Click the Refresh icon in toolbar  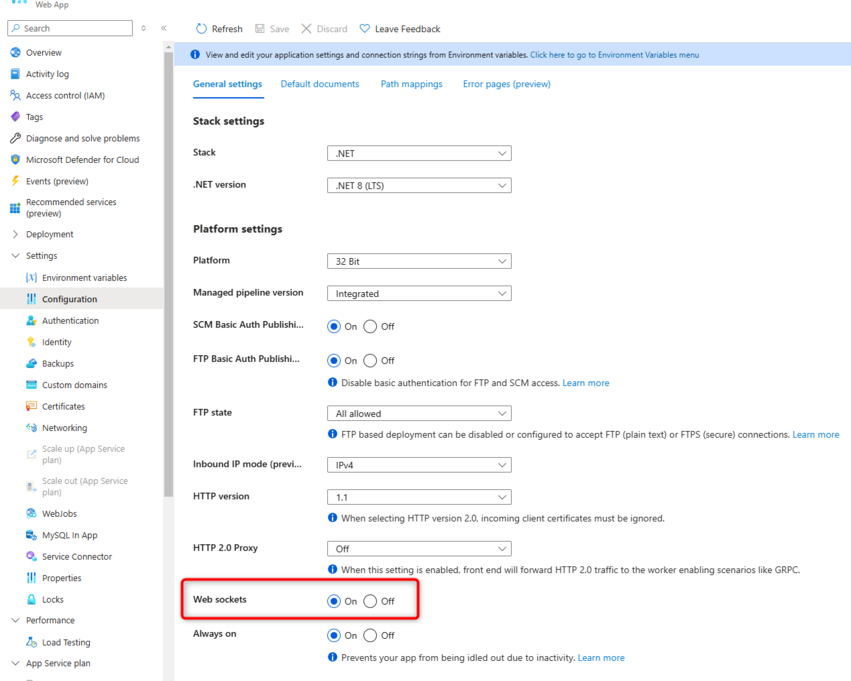point(201,29)
